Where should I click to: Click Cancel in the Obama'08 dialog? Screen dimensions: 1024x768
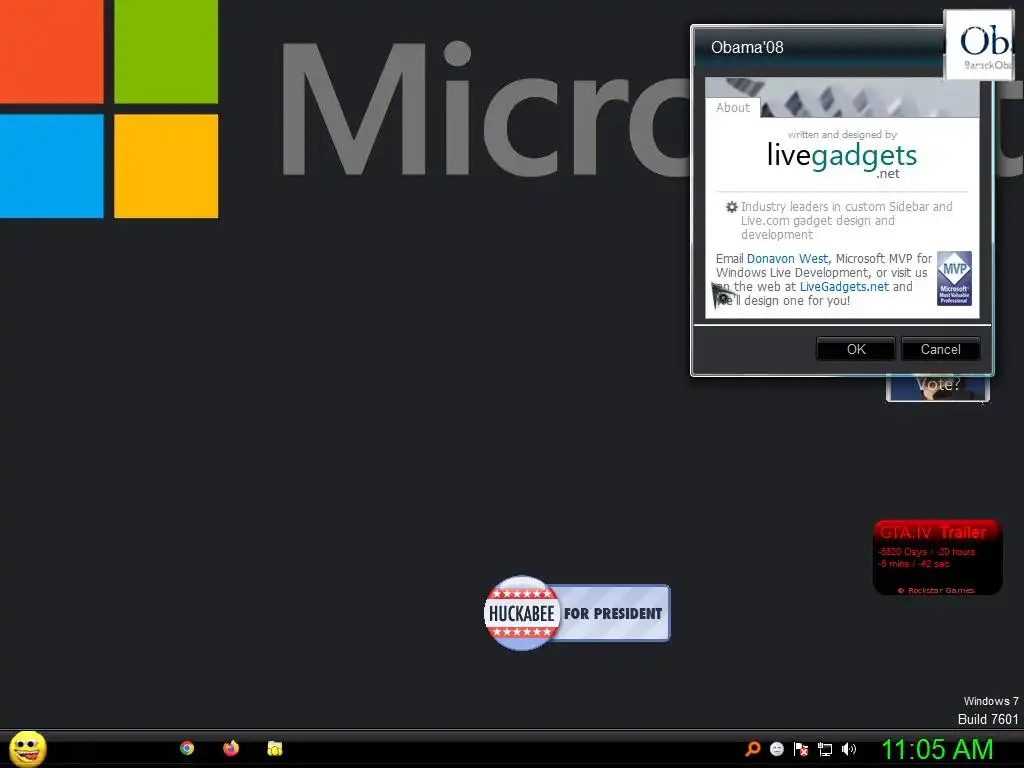click(940, 349)
